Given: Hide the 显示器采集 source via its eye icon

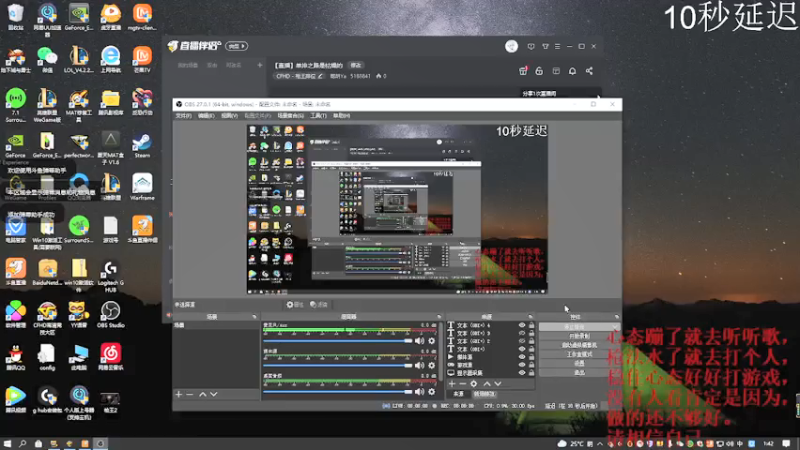Looking at the screenshot, I should coord(521,373).
